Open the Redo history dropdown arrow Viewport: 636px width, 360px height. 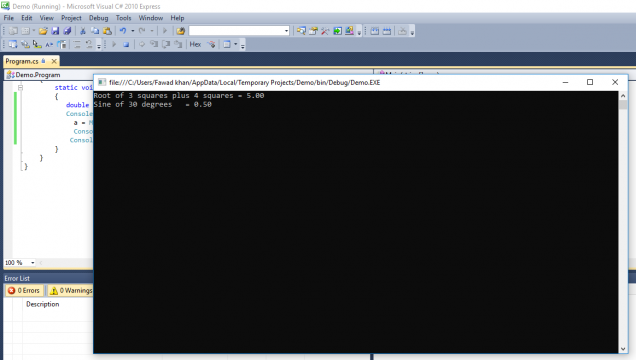point(152,31)
